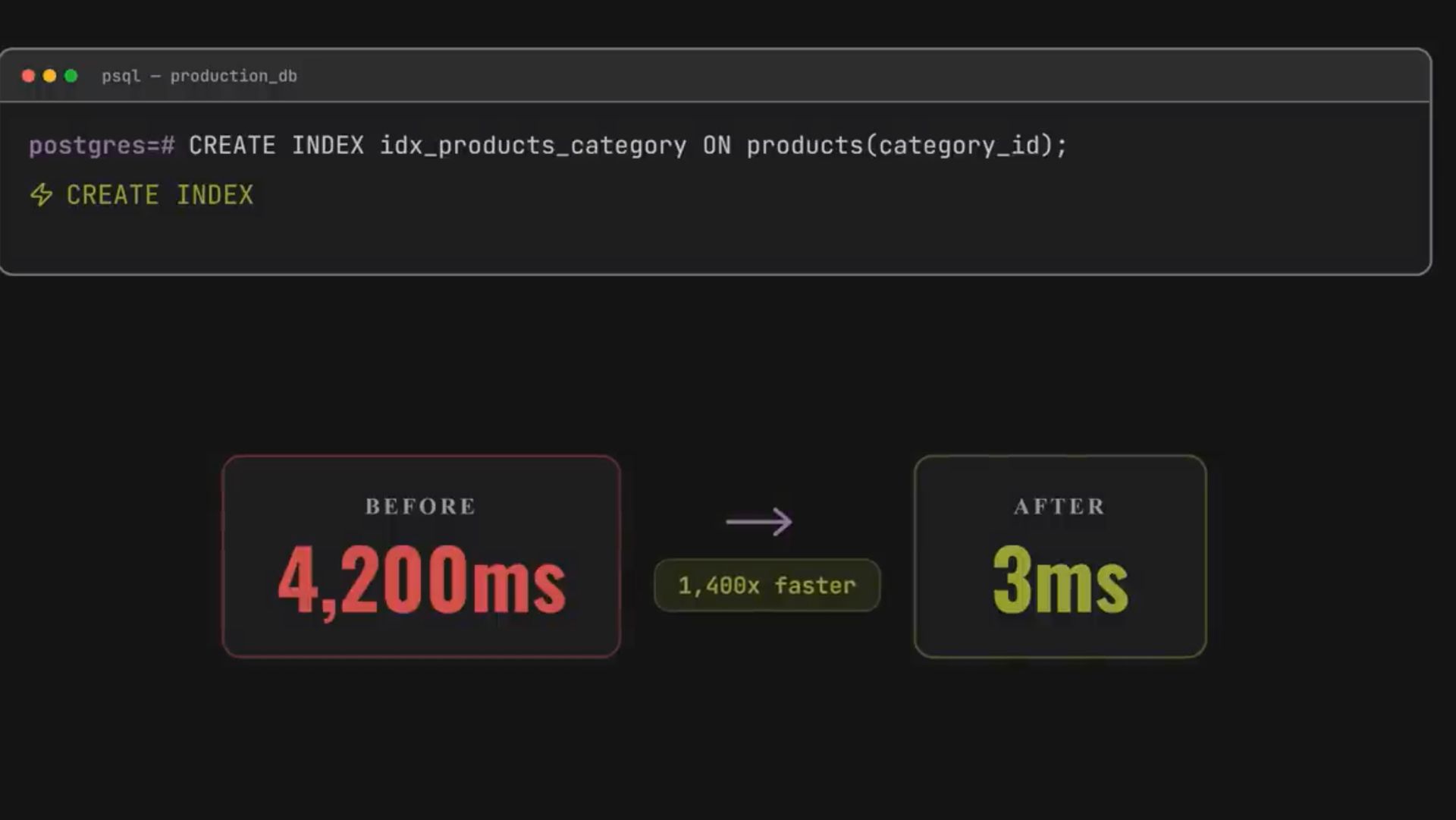This screenshot has width=1456, height=820.
Task: Click the red "4,200ms" value
Action: point(422,581)
